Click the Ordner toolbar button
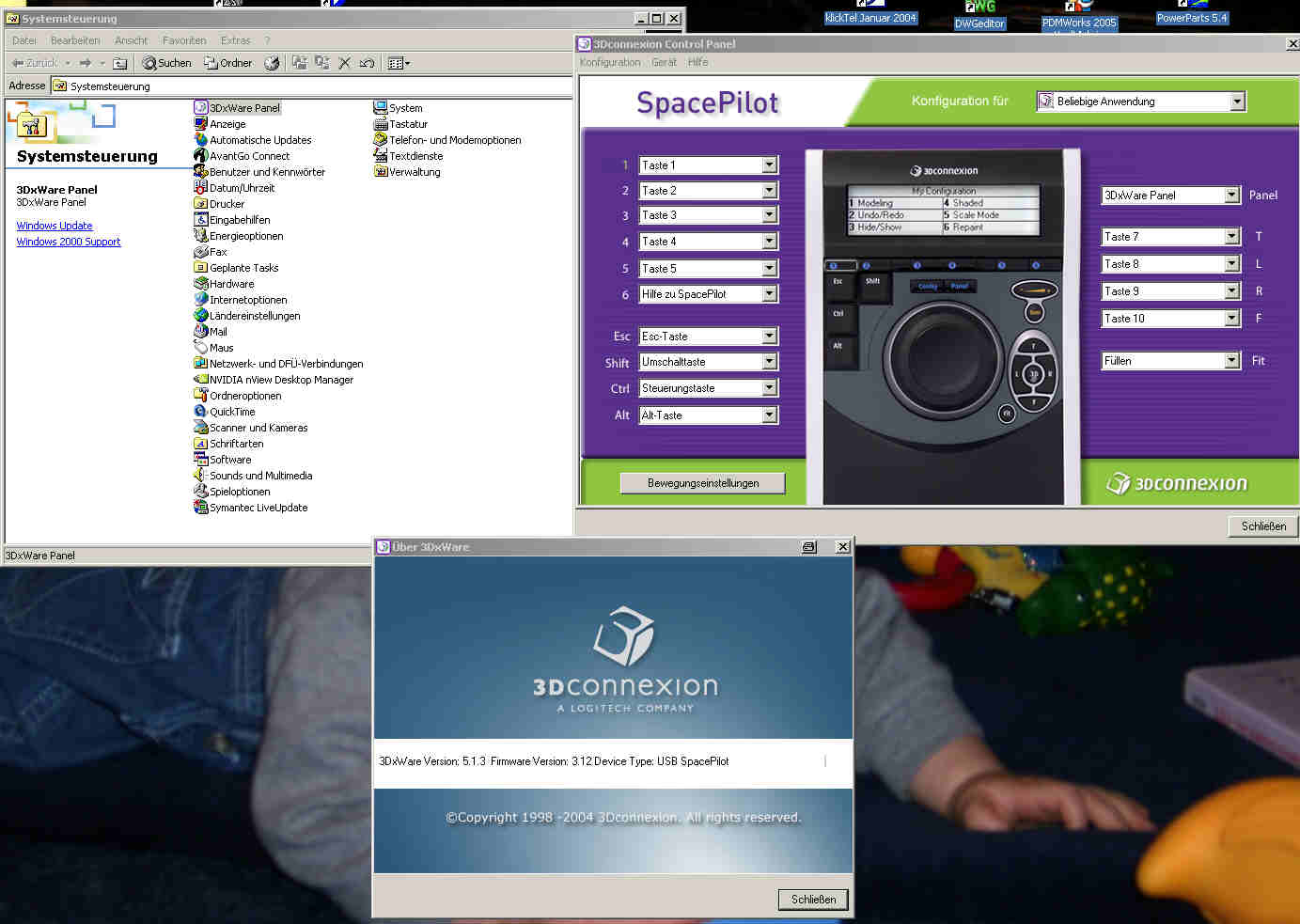 click(x=228, y=63)
